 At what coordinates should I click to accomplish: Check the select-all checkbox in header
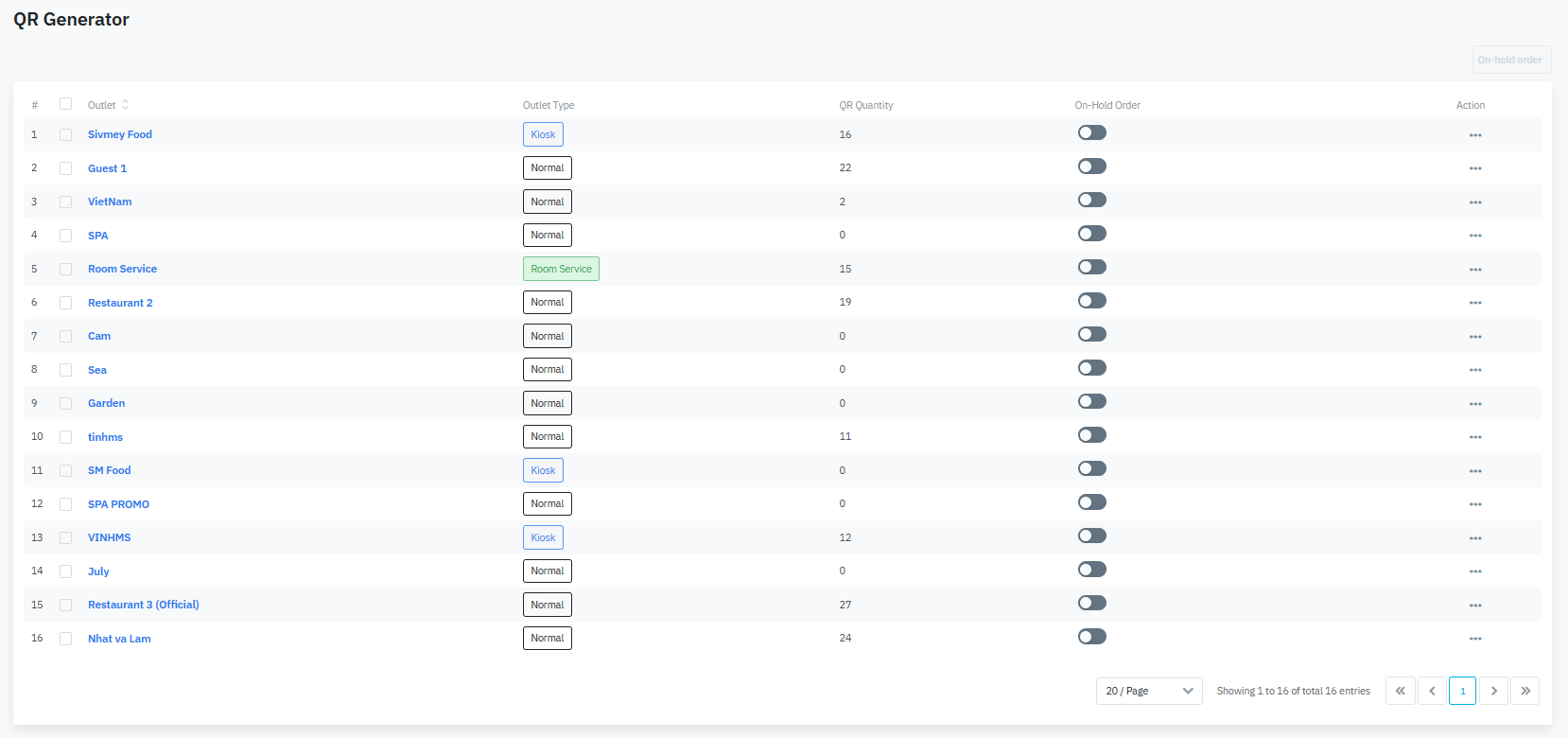[x=65, y=104]
